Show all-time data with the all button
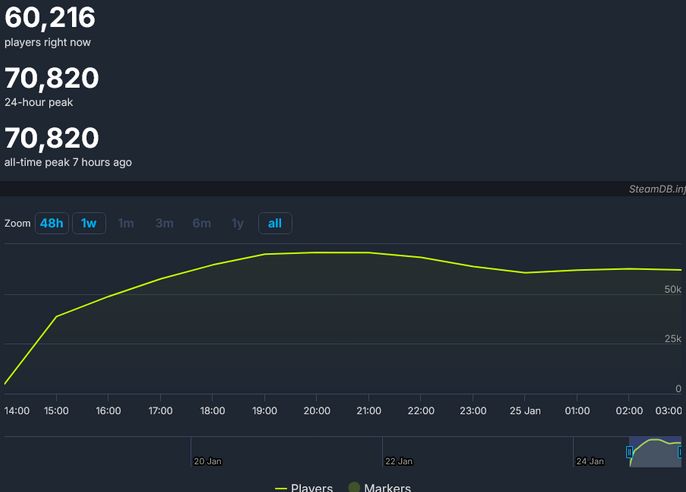Image resolution: width=686 pixels, height=492 pixels. click(275, 223)
